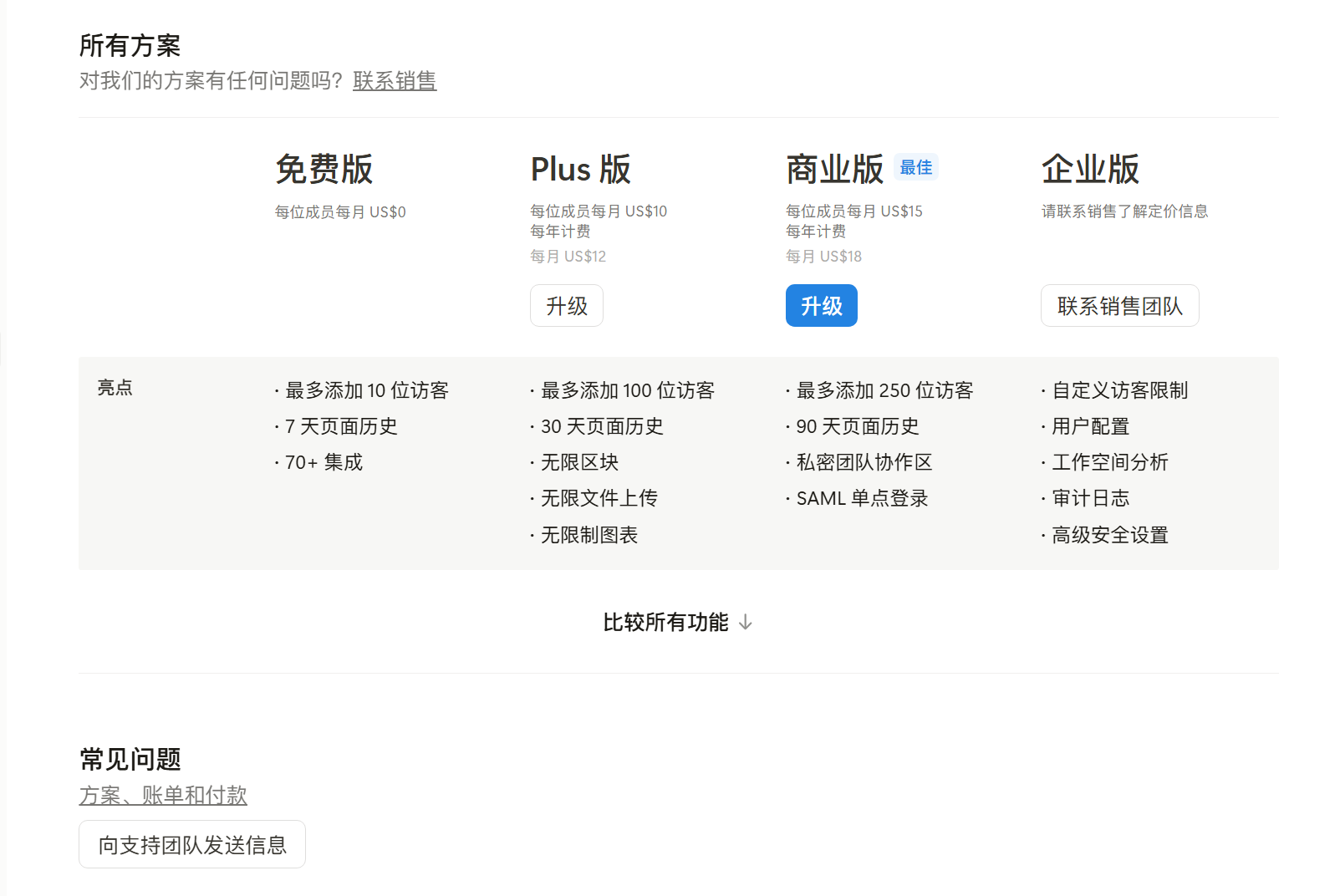Screen dimensions: 1340x896
Task: Click the 常见问题 section heading
Action: [130, 759]
